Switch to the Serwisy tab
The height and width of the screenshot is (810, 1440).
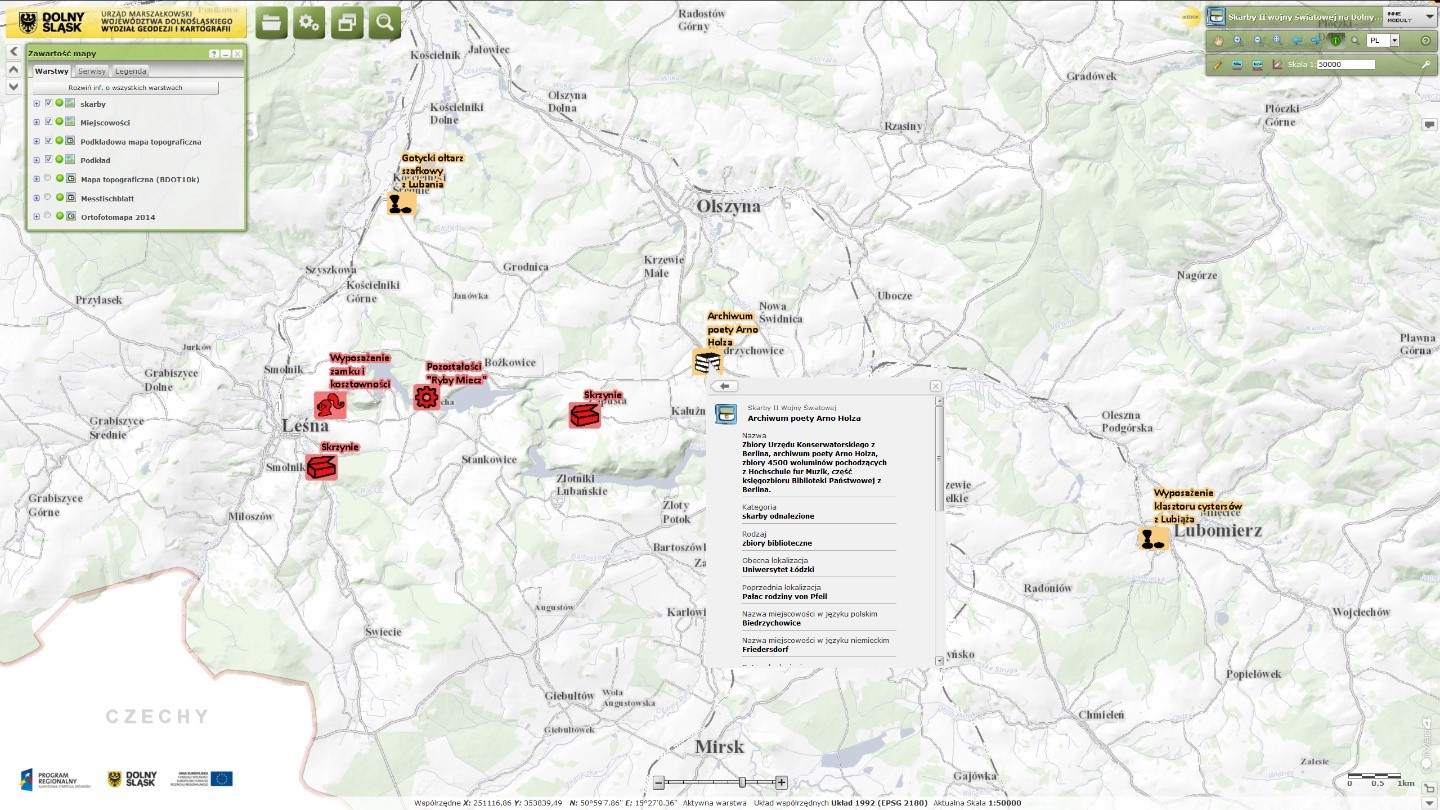click(x=92, y=71)
